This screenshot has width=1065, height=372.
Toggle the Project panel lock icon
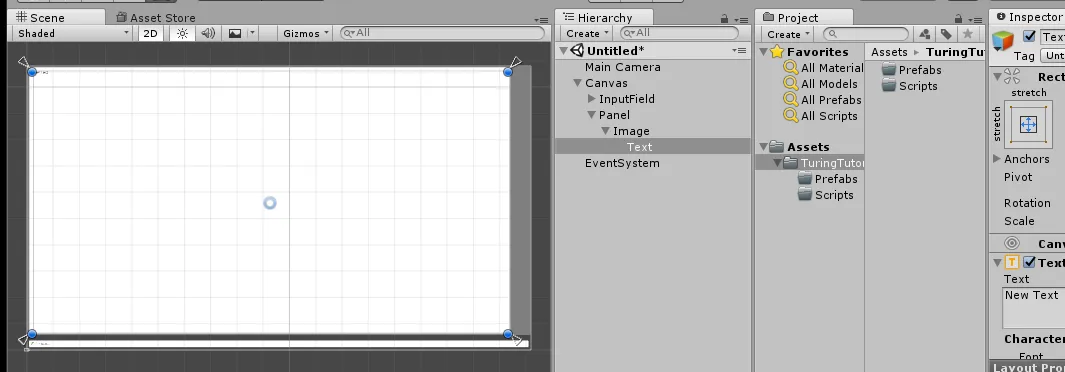(958, 19)
